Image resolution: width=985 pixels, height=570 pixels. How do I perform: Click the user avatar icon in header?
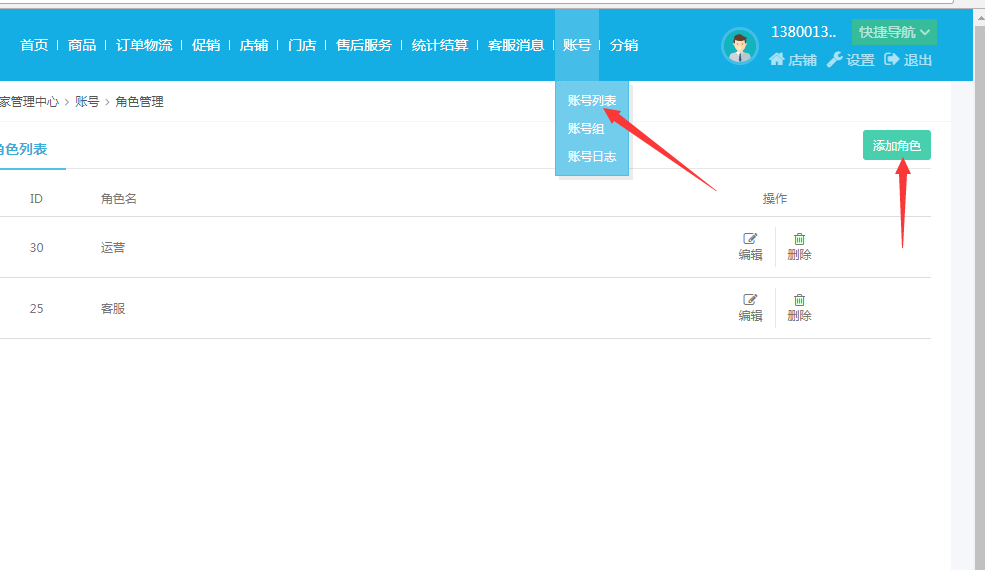pyautogui.click(x=740, y=46)
